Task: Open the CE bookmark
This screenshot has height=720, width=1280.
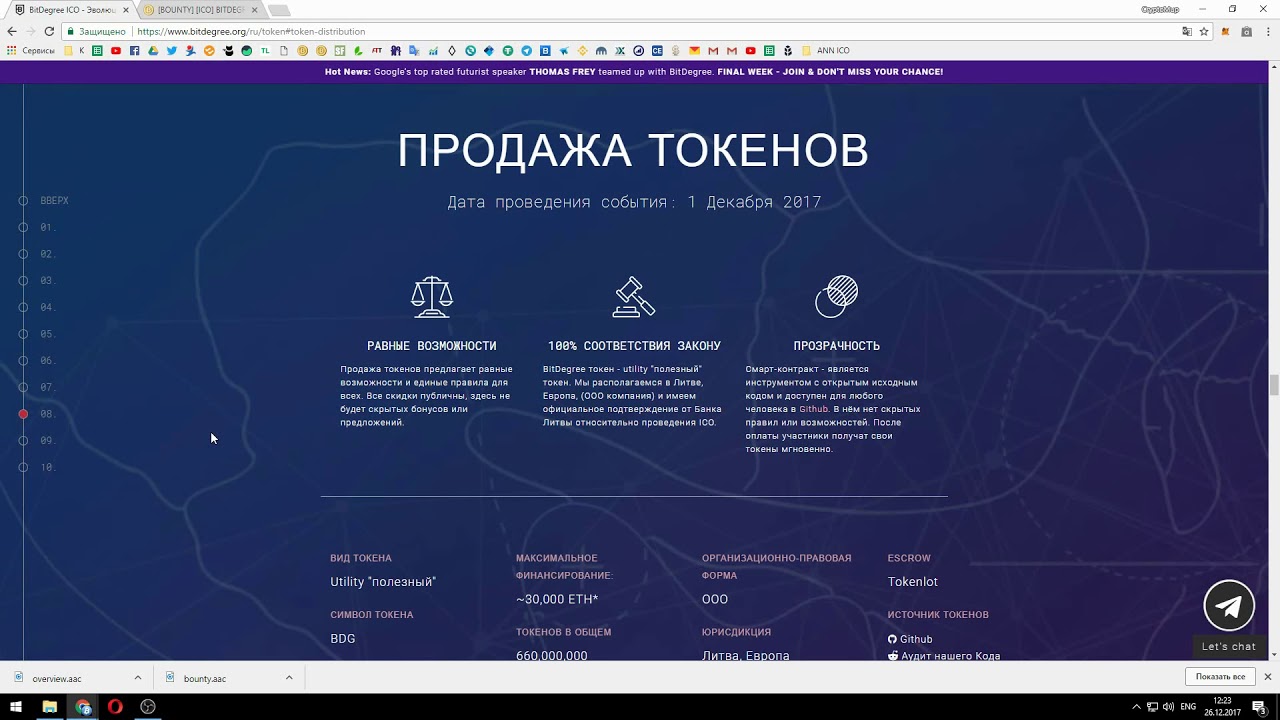Action: [x=657, y=50]
